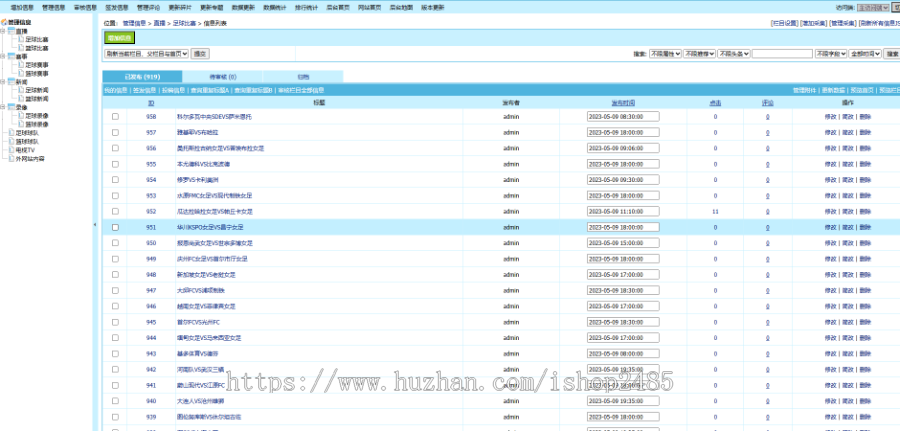Sort by the 发布时间 column header
900x431 pixels.
coord(623,103)
